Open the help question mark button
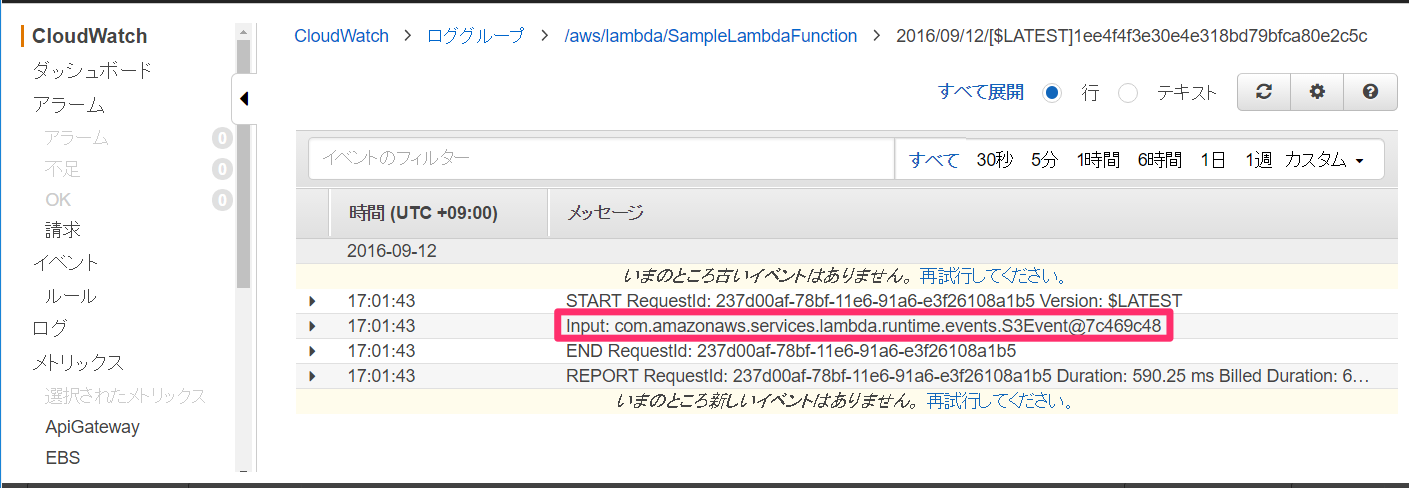 pos(1370,92)
